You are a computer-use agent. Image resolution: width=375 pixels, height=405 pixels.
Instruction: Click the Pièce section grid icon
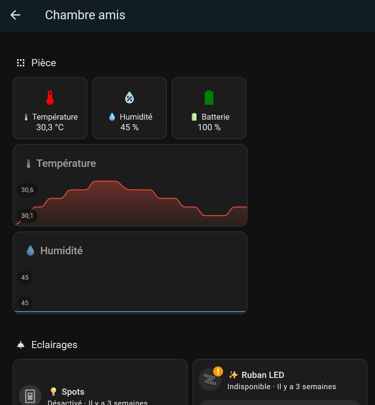[x=21, y=63]
